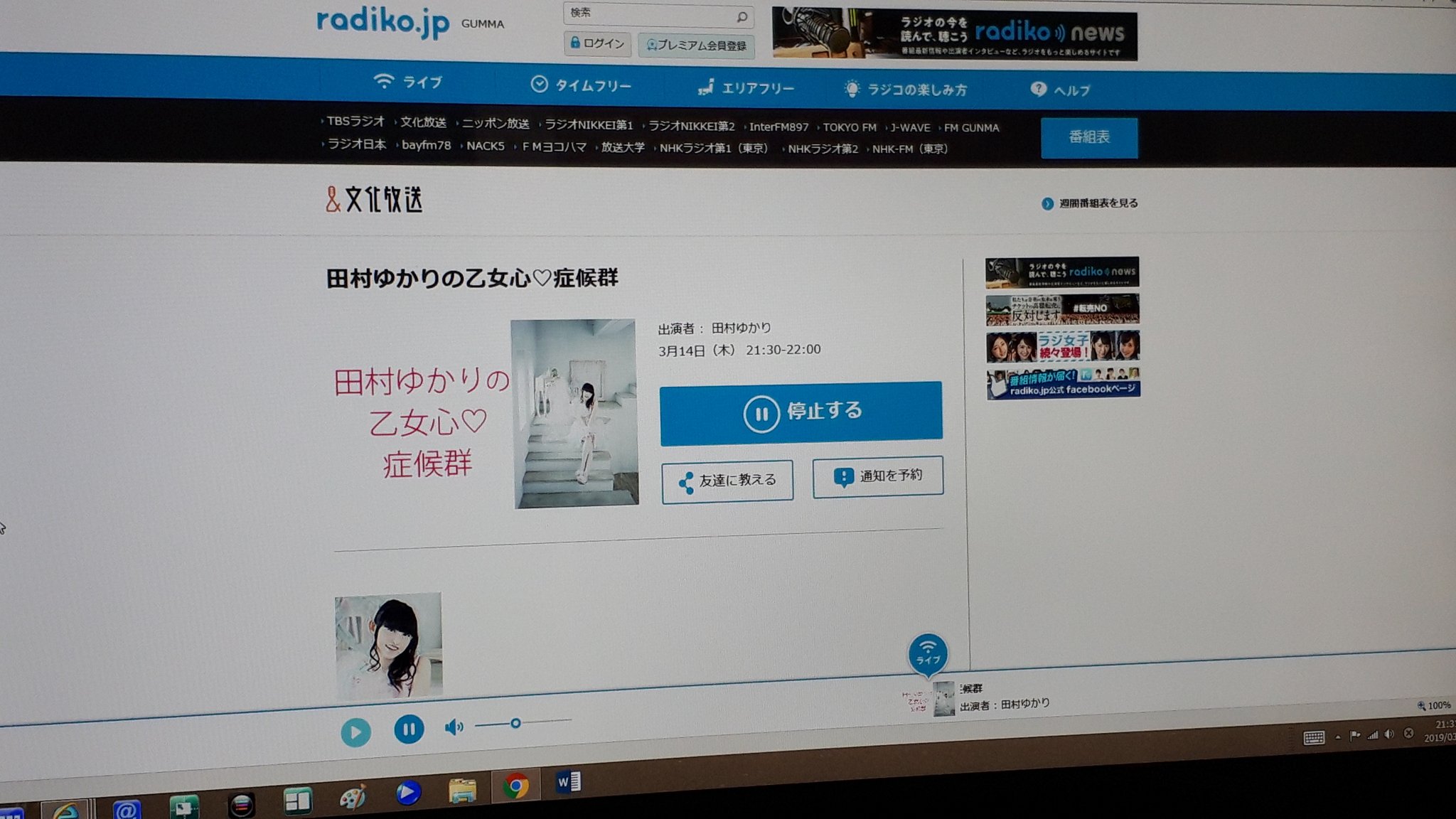Open the Paint palette taskbar icon
The image size is (1456, 819).
coord(353,797)
